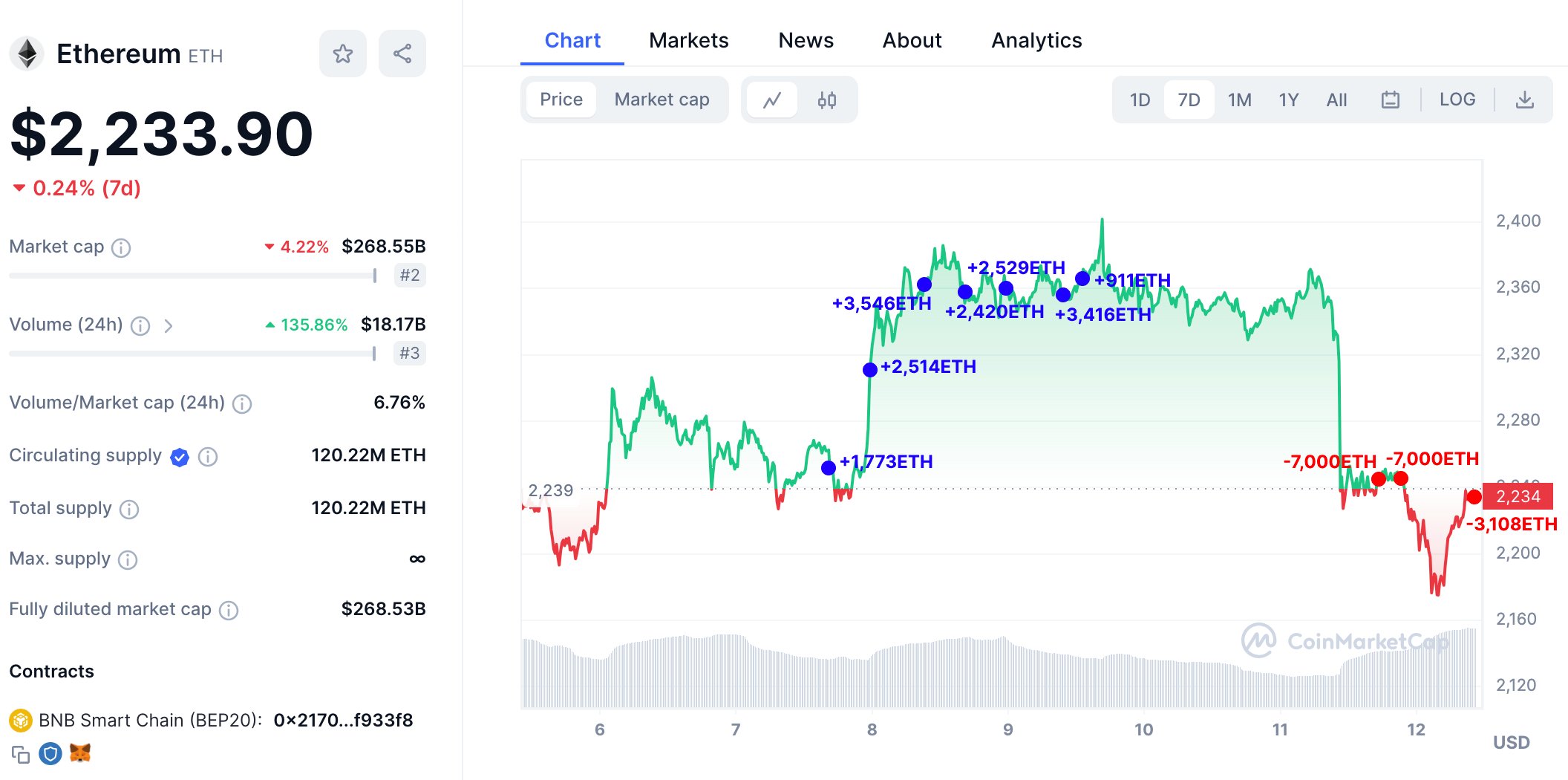Open the Analytics tab

(x=1036, y=40)
